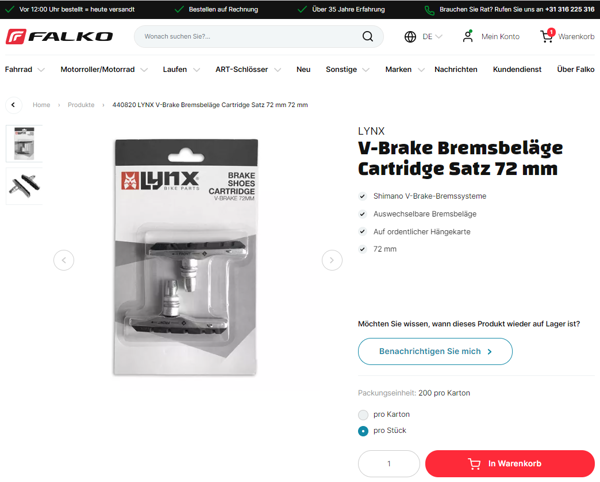
Task: Select the pro Stück radio option
Action: 363,431
